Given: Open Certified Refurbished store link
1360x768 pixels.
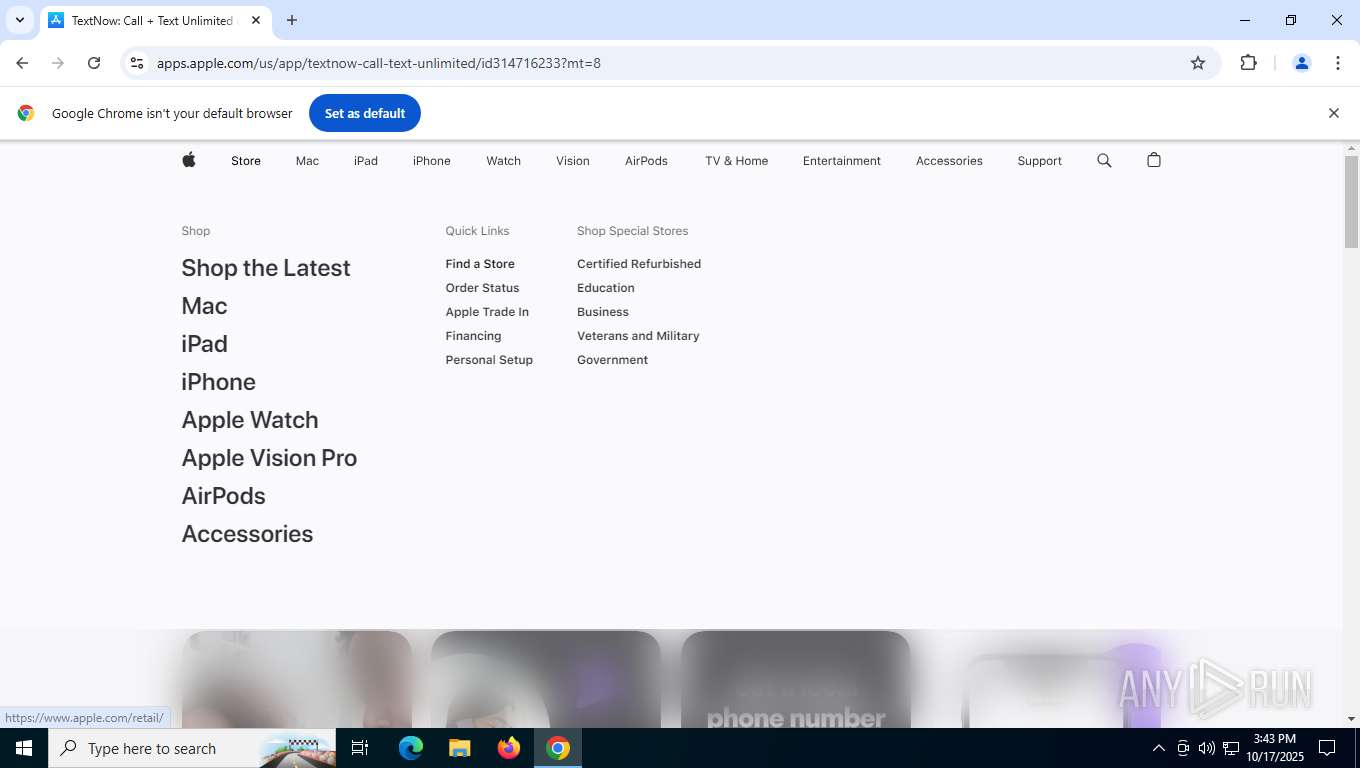Looking at the screenshot, I should tap(639, 264).
